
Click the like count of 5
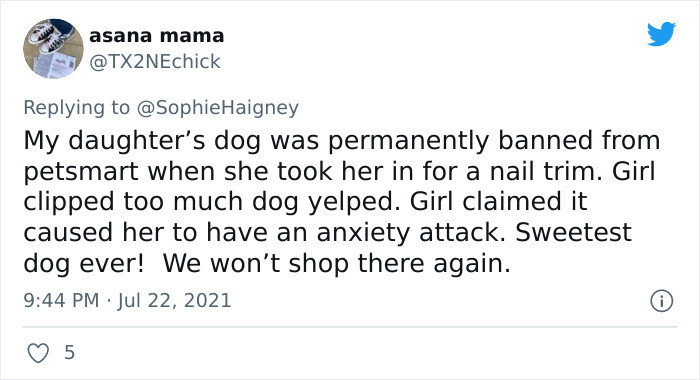click(x=69, y=352)
